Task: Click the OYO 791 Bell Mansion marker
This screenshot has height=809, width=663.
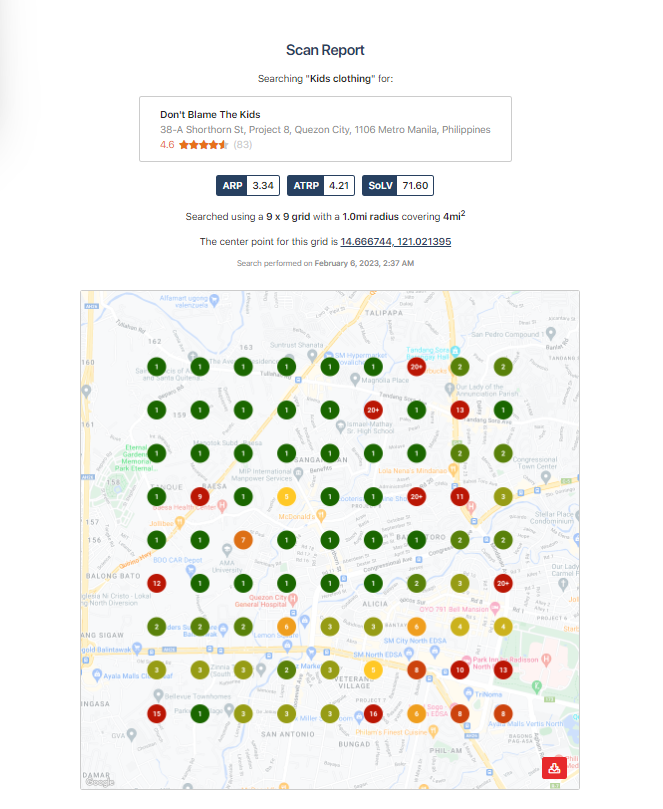Action: (x=495, y=608)
